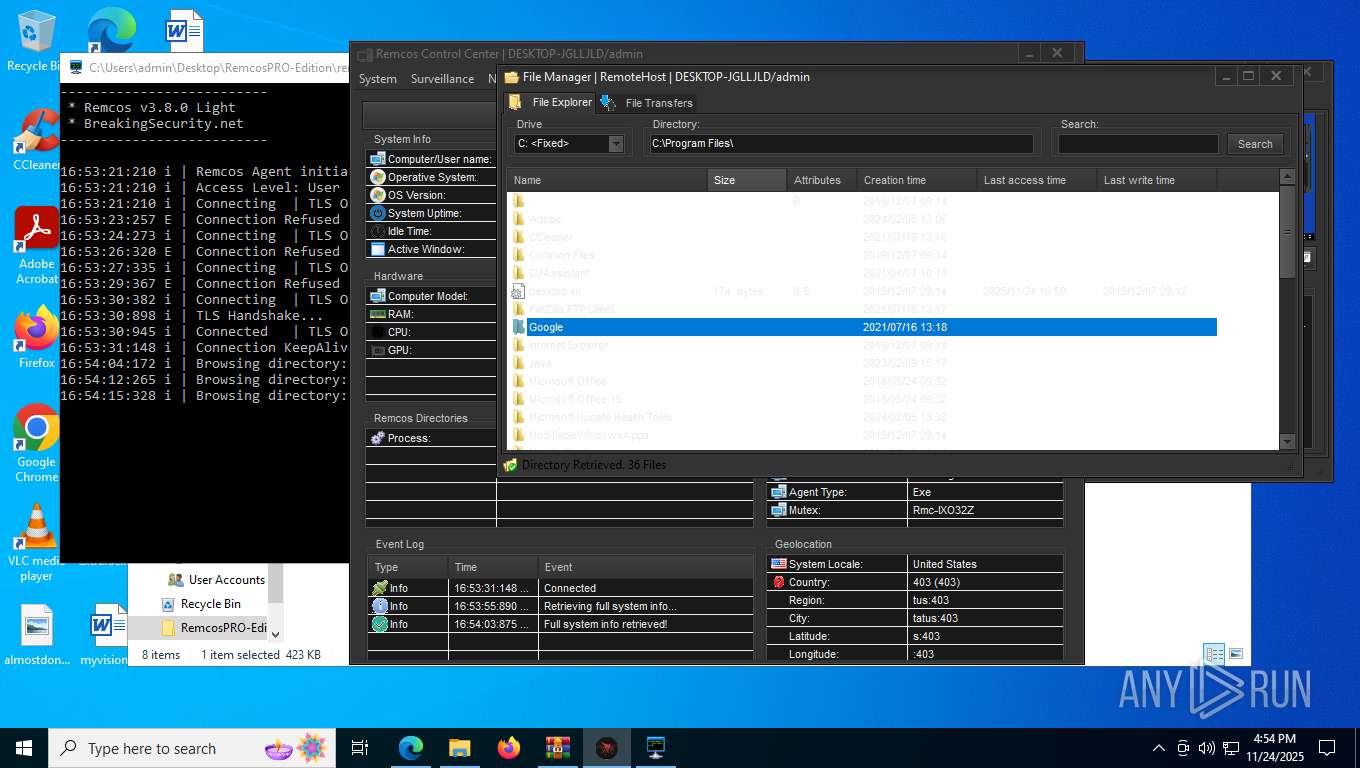This screenshot has height=768, width=1360.
Task: Click scroll-down arrow of file list
Action: click(1288, 442)
